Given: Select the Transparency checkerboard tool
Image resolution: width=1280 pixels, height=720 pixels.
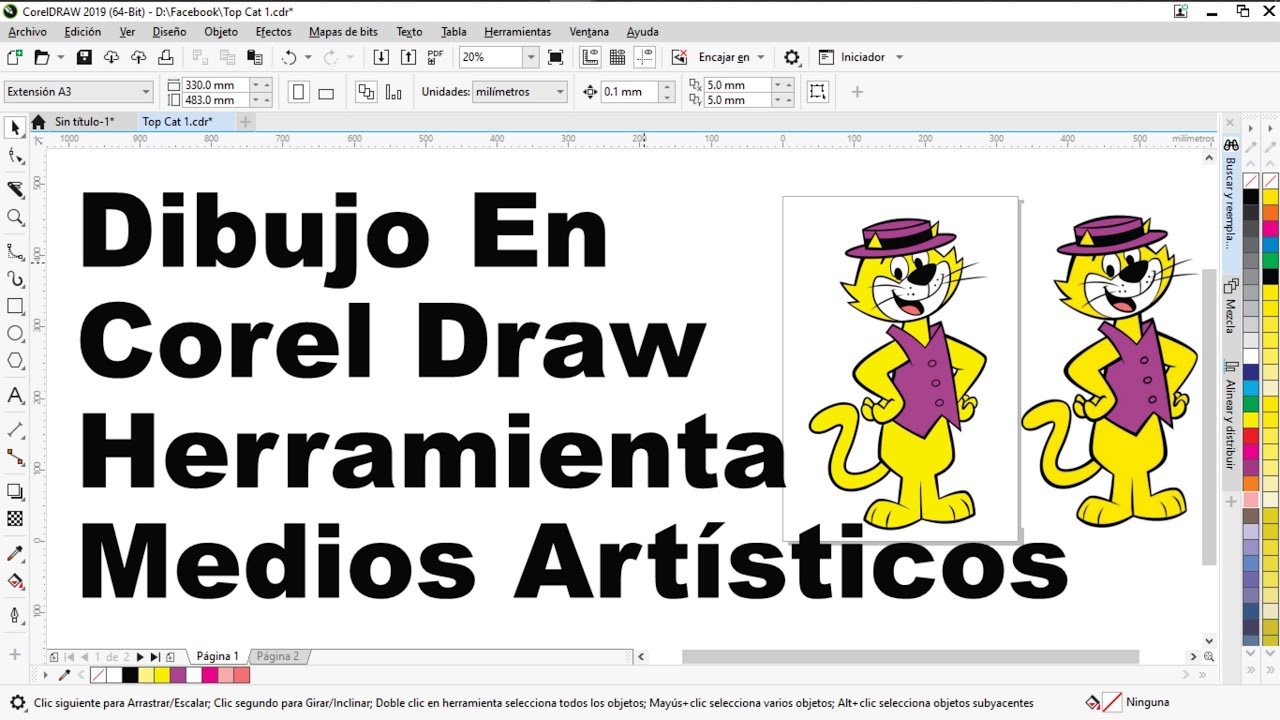Looking at the screenshot, I should pyautogui.click(x=15, y=519).
